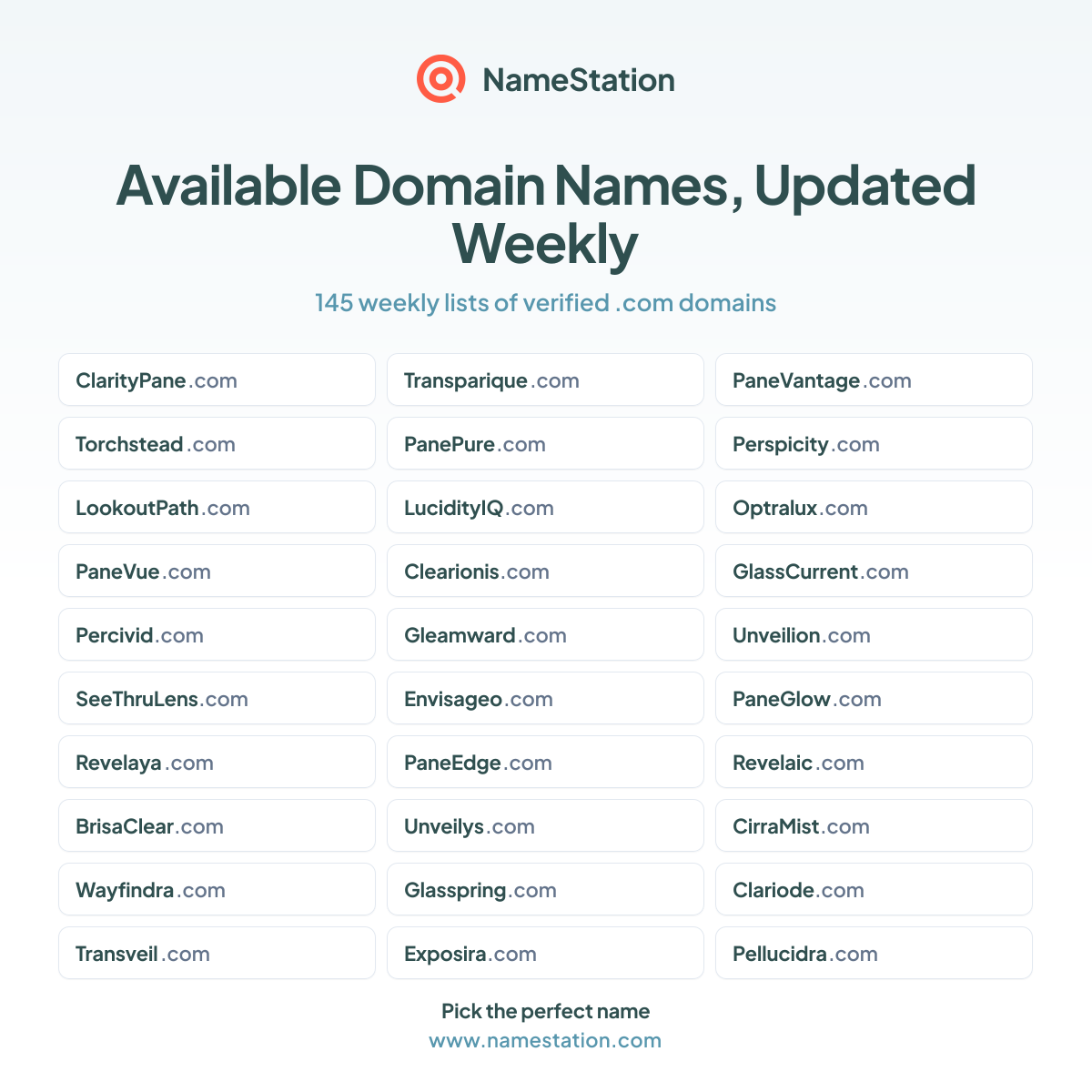Select the Gleamward.com domain card
The width and height of the screenshot is (1092, 1092).
click(x=545, y=634)
